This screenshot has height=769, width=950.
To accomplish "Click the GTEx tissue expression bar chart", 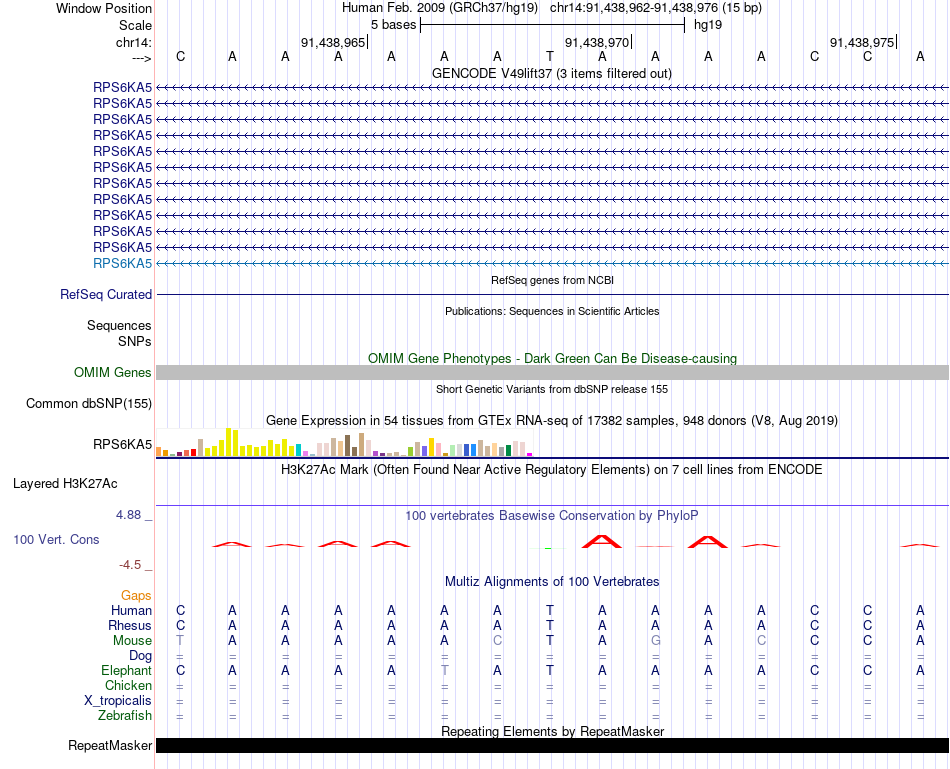I will (x=344, y=442).
